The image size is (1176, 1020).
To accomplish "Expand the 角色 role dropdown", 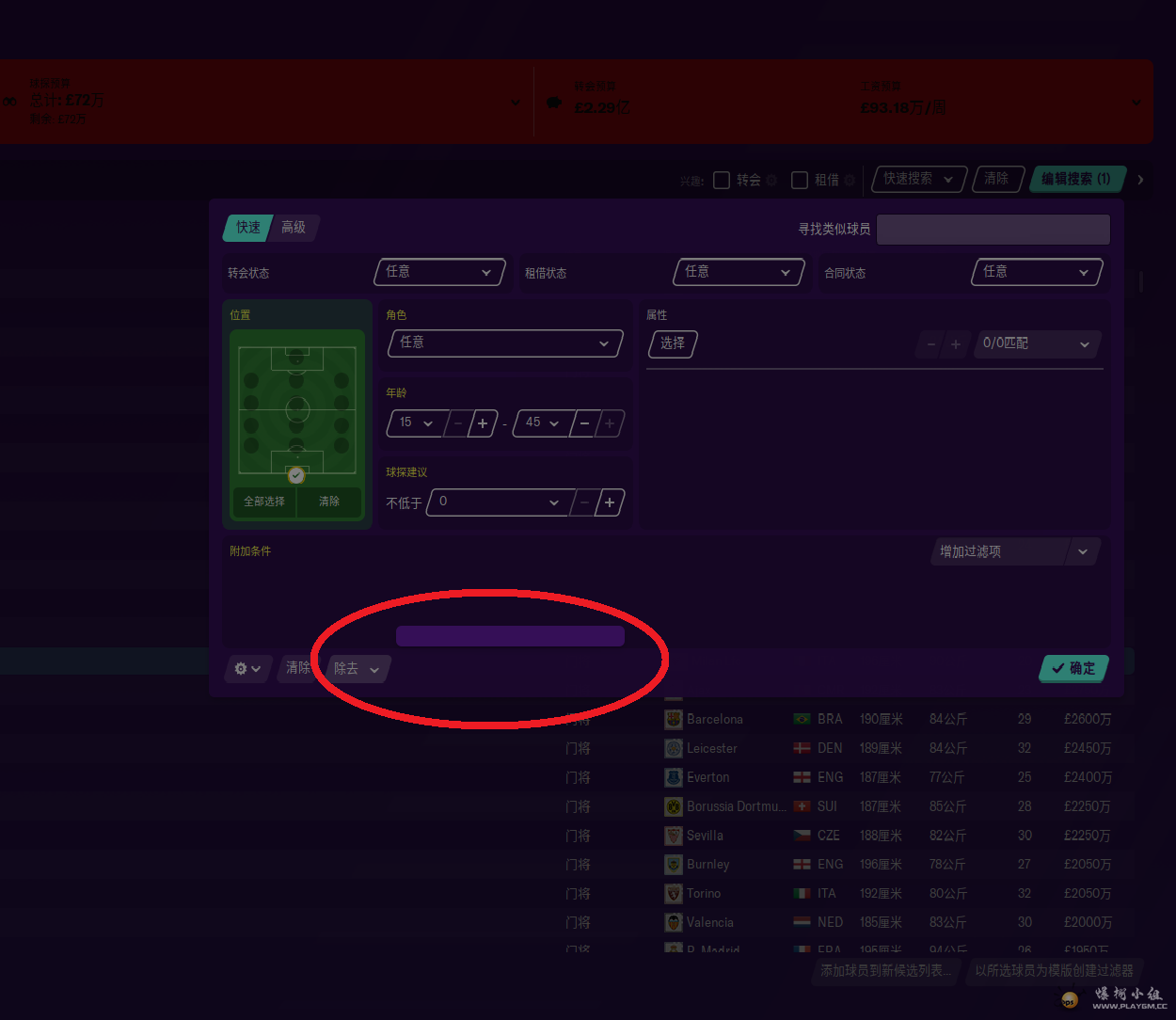I will pos(505,343).
